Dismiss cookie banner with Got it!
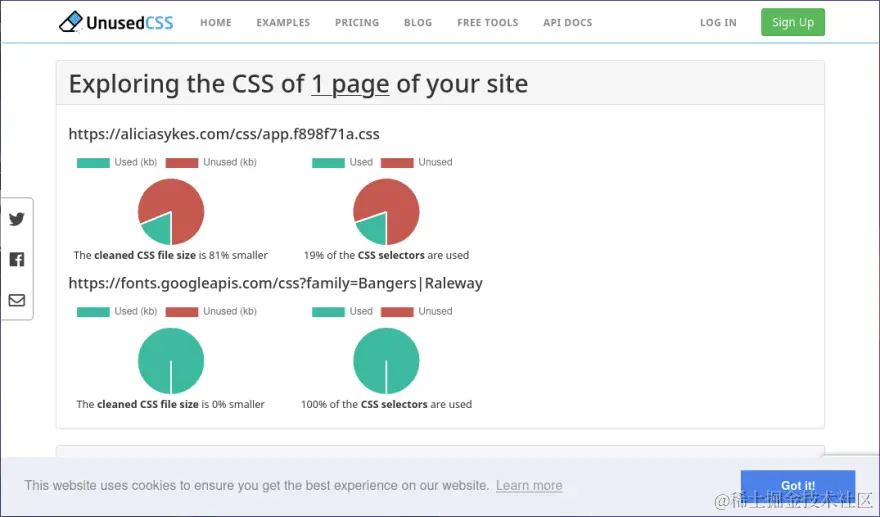Image resolution: width=880 pixels, height=517 pixels. (x=798, y=485)
